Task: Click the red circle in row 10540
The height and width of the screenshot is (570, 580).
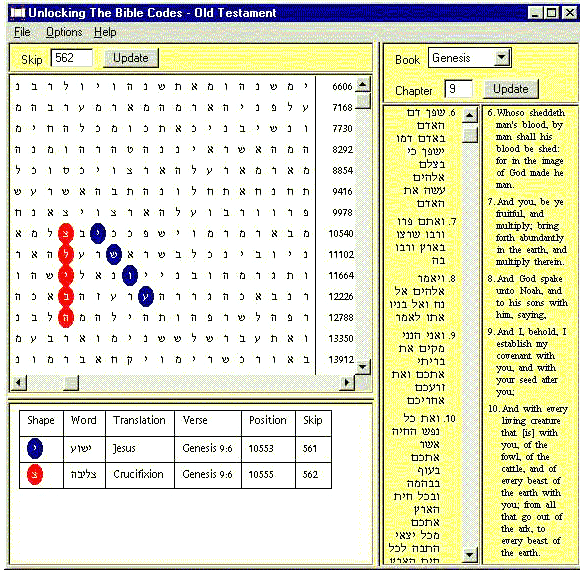Action: point(66,233)
